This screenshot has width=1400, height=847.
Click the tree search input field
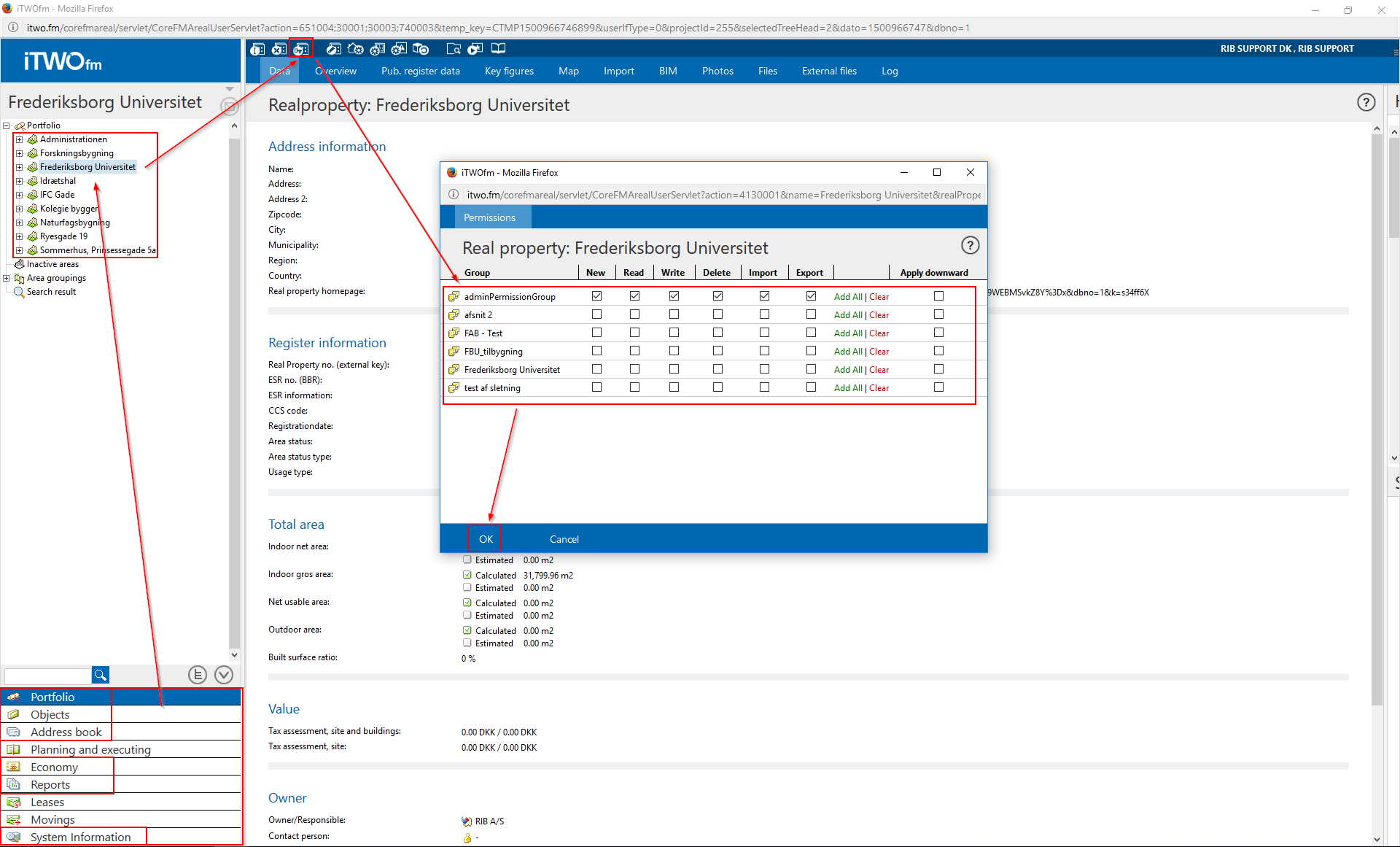pyautogui.click(x=47, y=675)
